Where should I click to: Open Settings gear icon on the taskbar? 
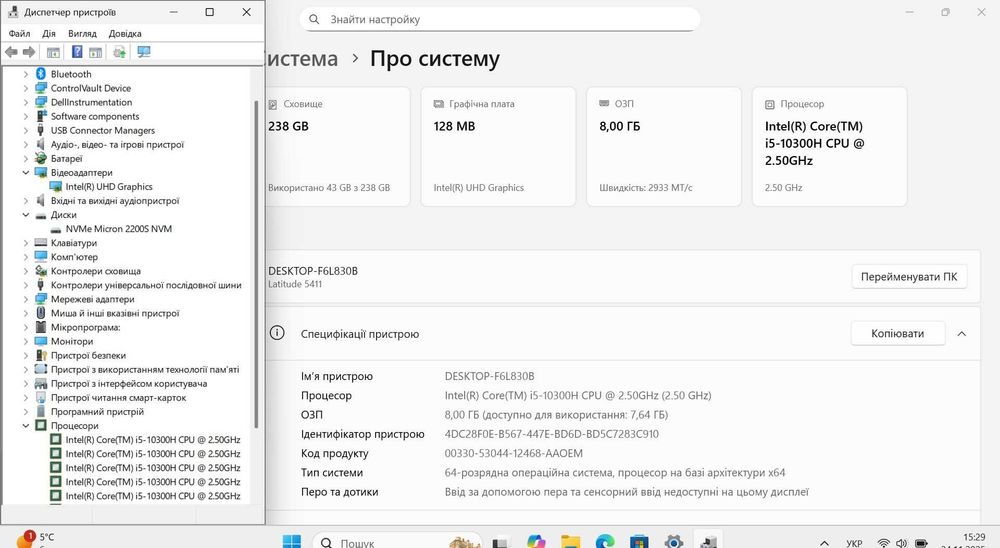(673, 542)
